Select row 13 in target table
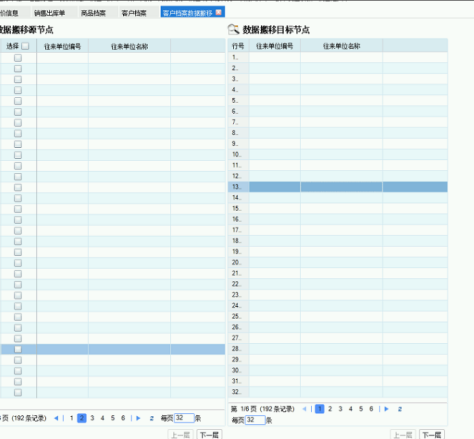Image resolution: width=474 pixels, height=439 pixels. point(338,187)
